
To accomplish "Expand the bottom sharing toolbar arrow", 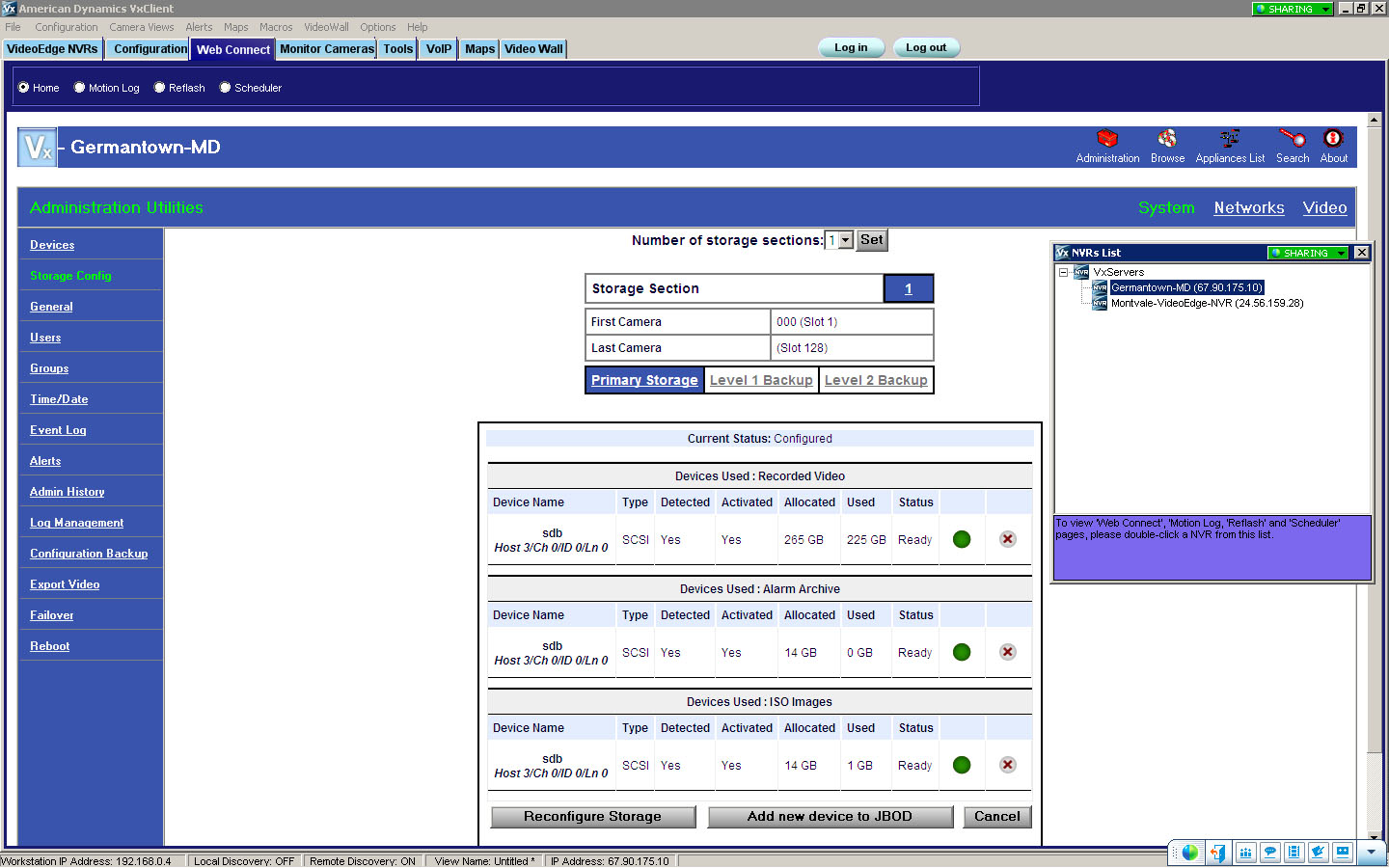I will [x=1371, y=853].
